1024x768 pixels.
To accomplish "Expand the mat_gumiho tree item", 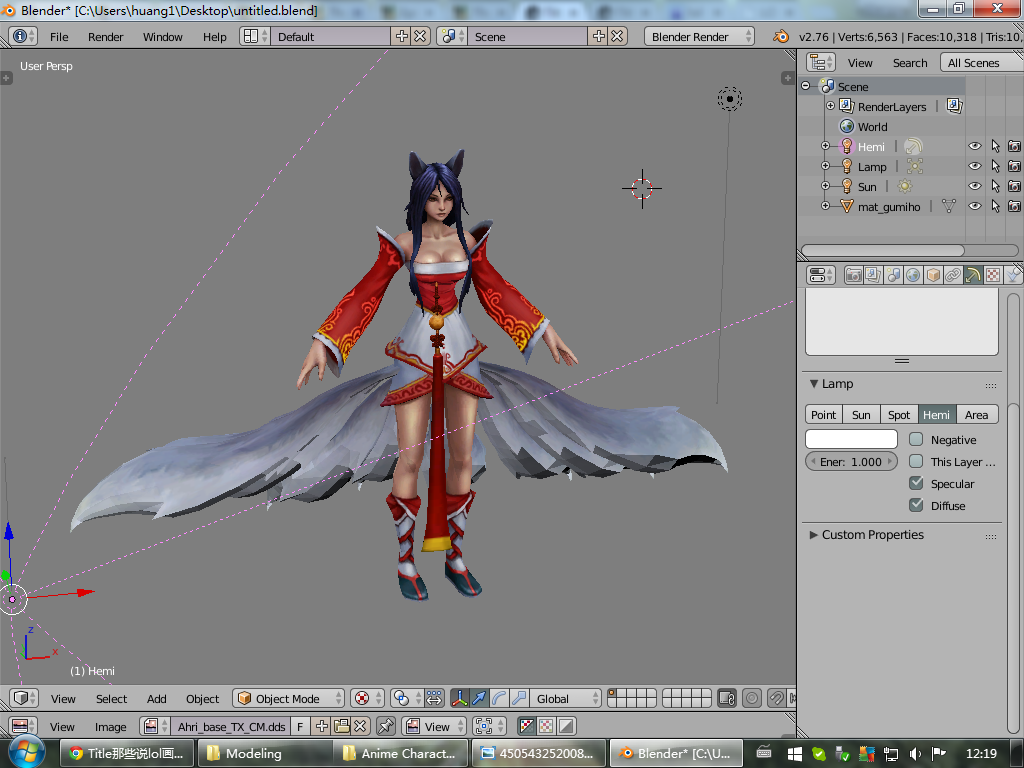I will click(825, 206).
